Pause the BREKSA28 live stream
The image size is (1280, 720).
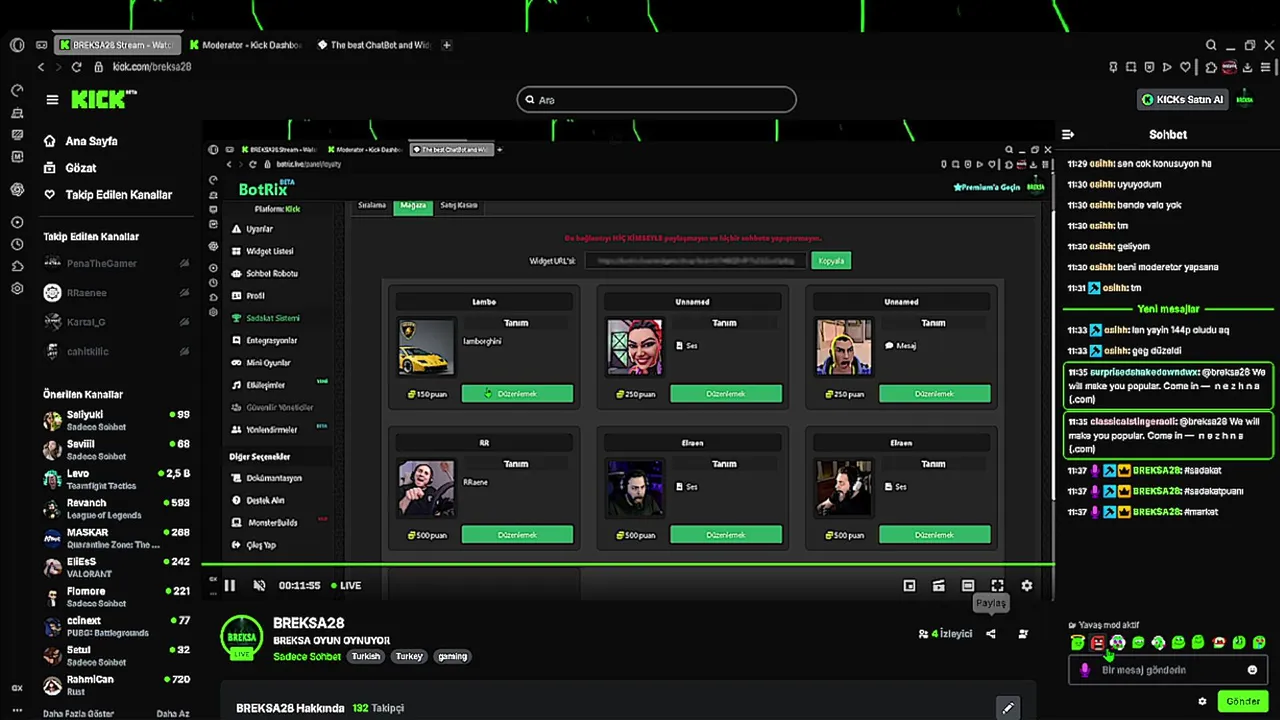(230, 586)
